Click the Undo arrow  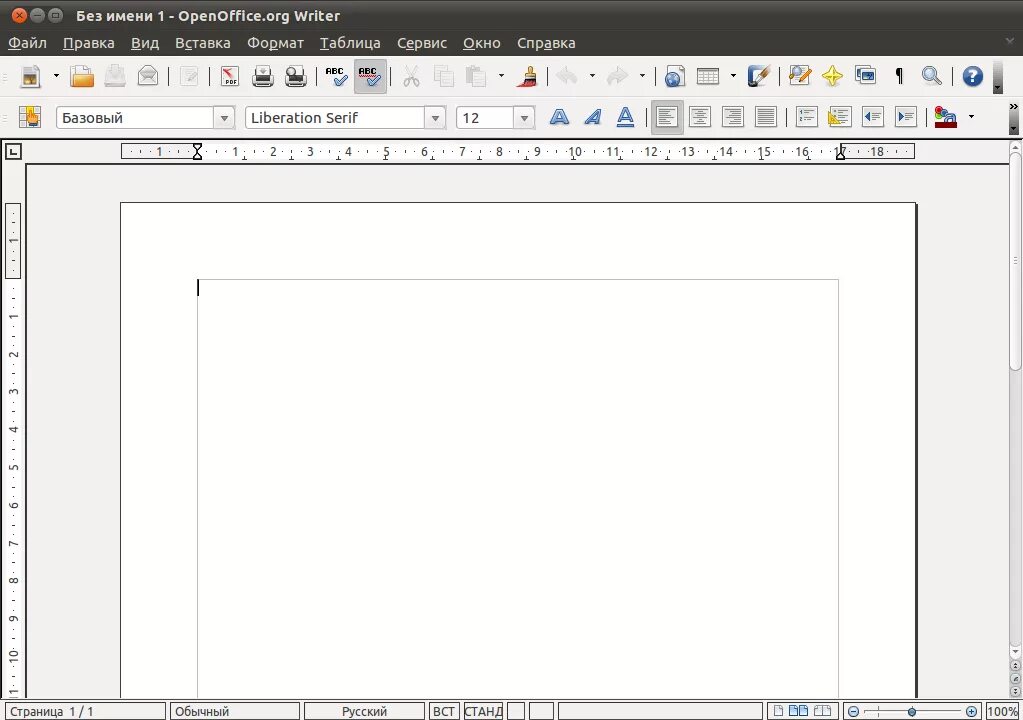point(567,76)
